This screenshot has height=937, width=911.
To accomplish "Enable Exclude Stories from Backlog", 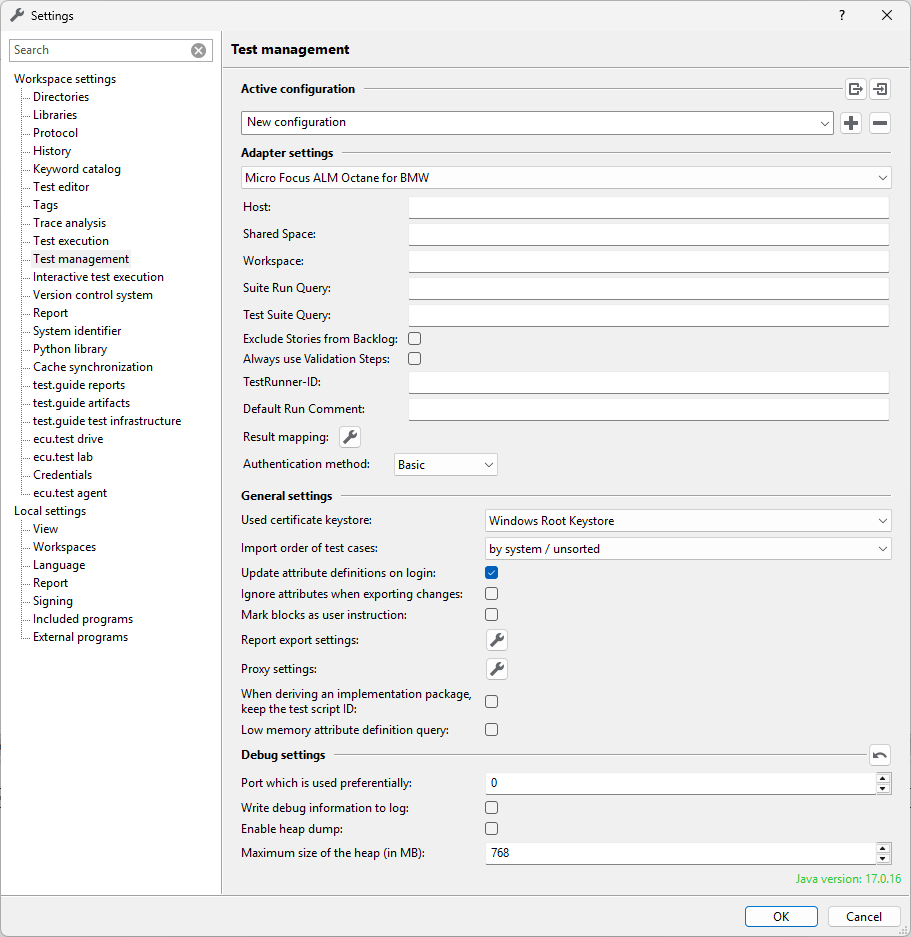I will coord(414,339).
